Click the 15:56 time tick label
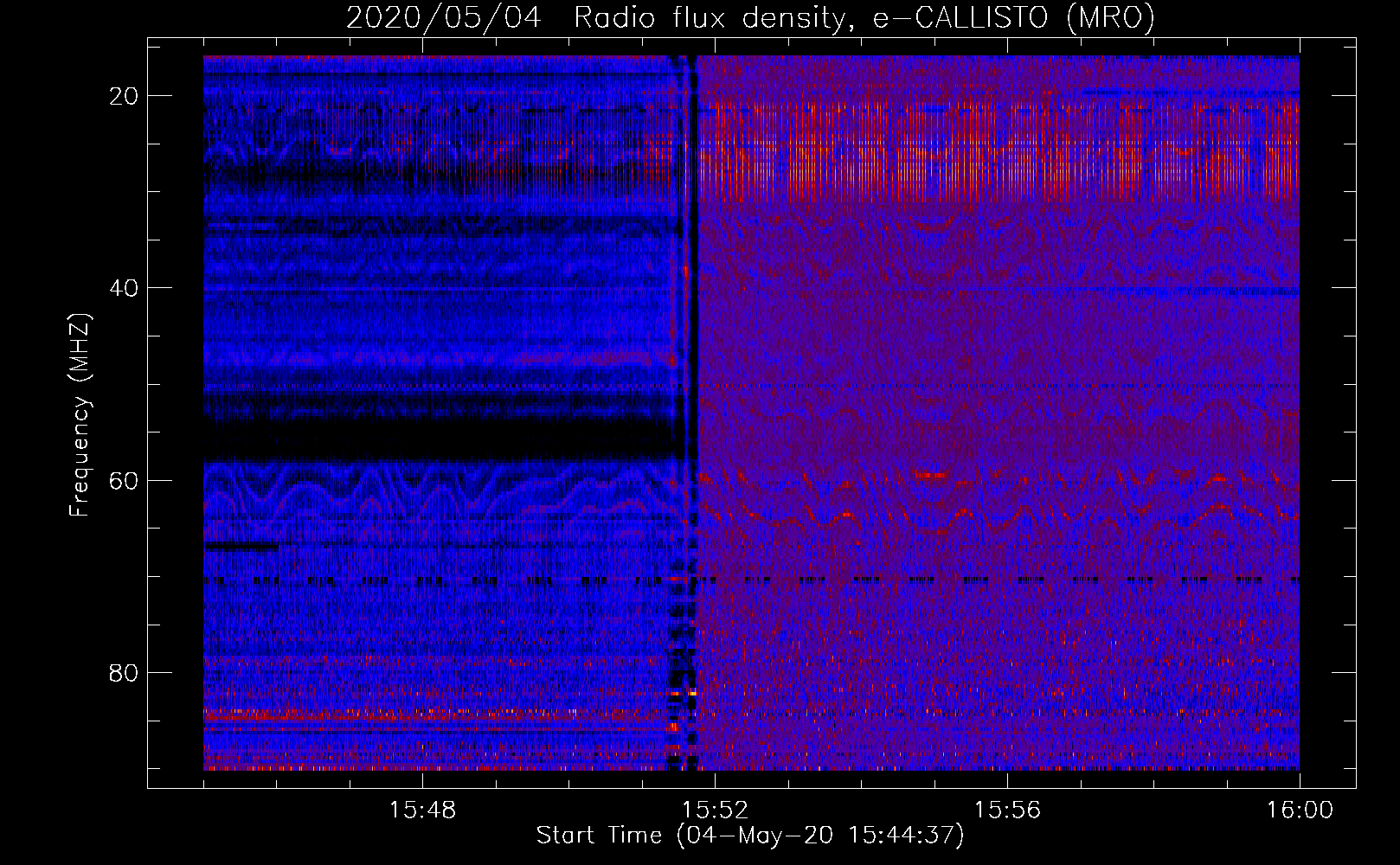 (1007, 811)
